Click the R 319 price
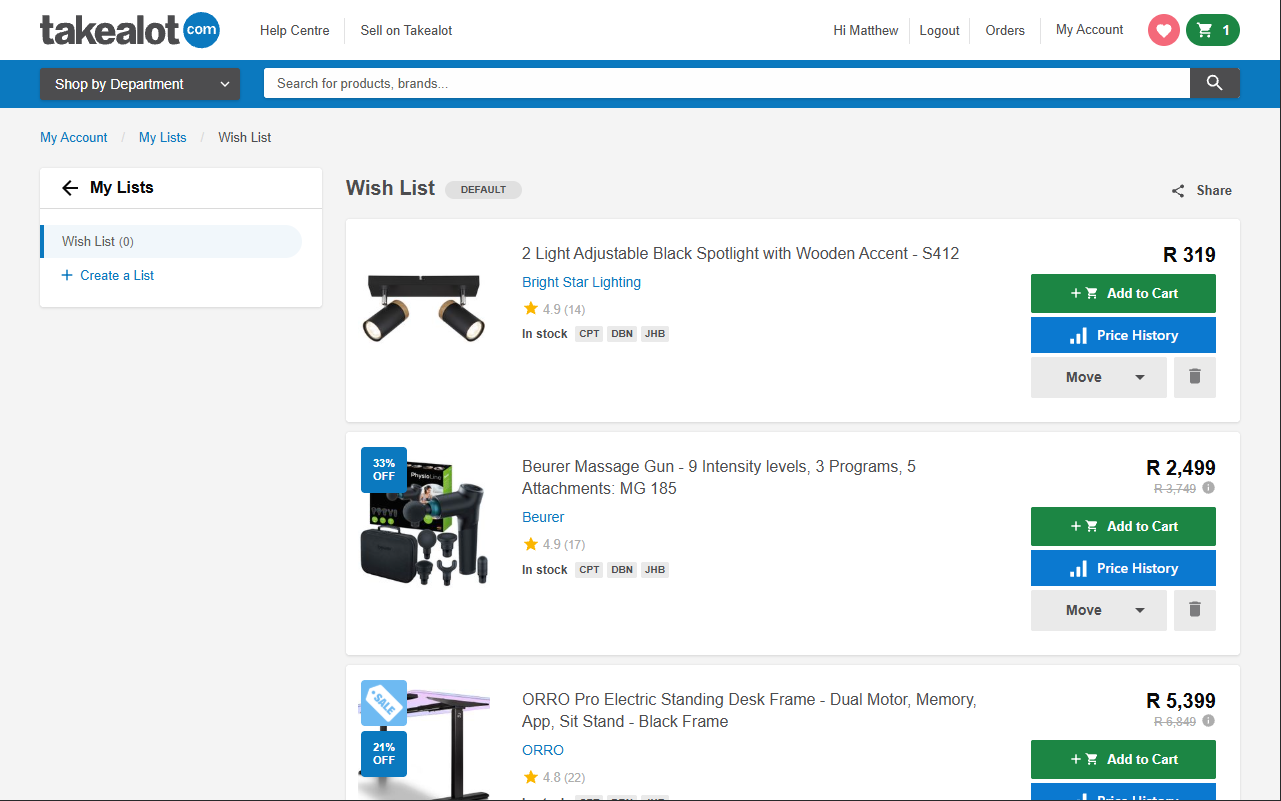This screenshot has width=1281, height=801. click(1189, 255)
